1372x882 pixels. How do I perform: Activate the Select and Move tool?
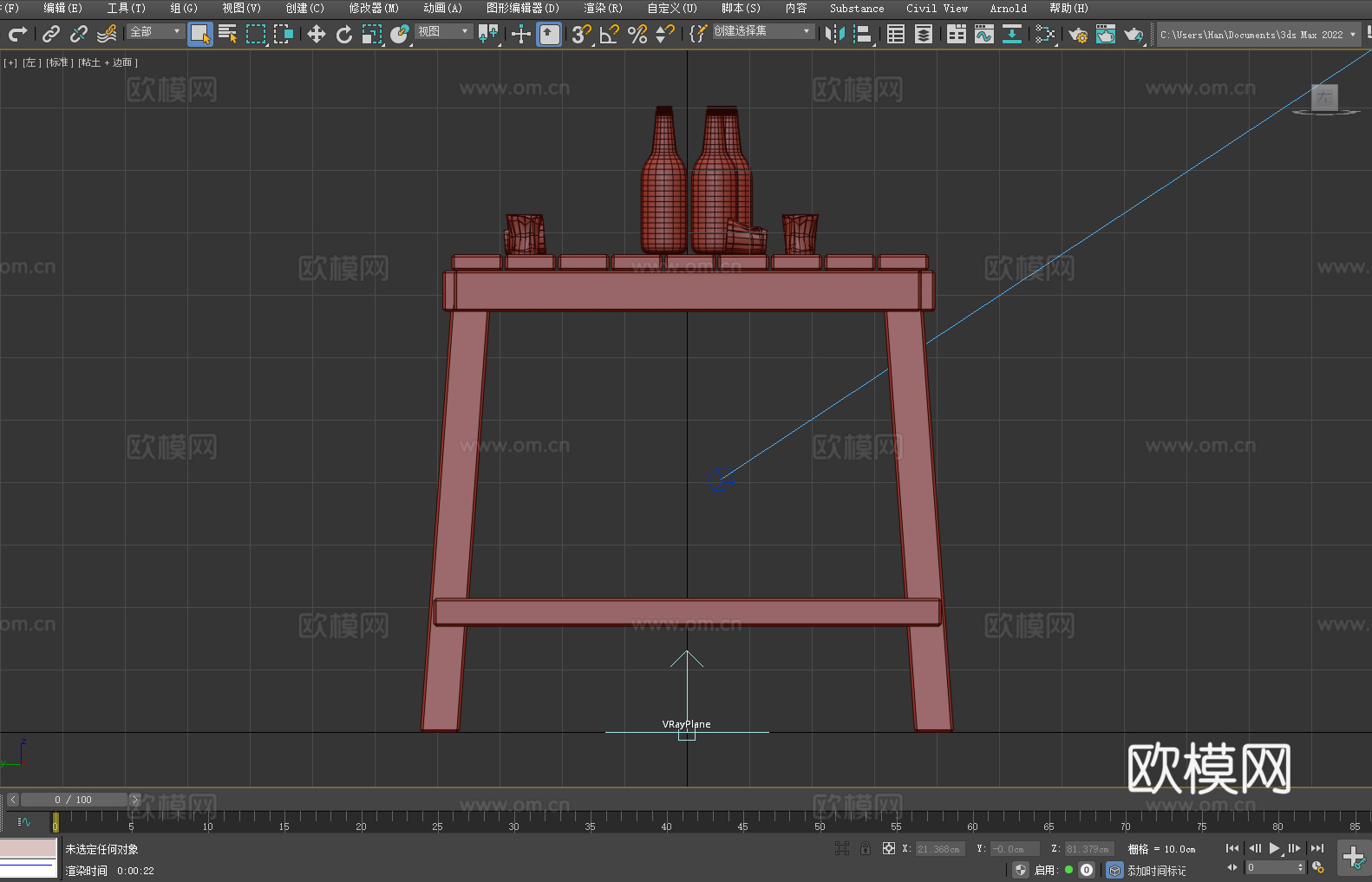(x=316, y=34)
